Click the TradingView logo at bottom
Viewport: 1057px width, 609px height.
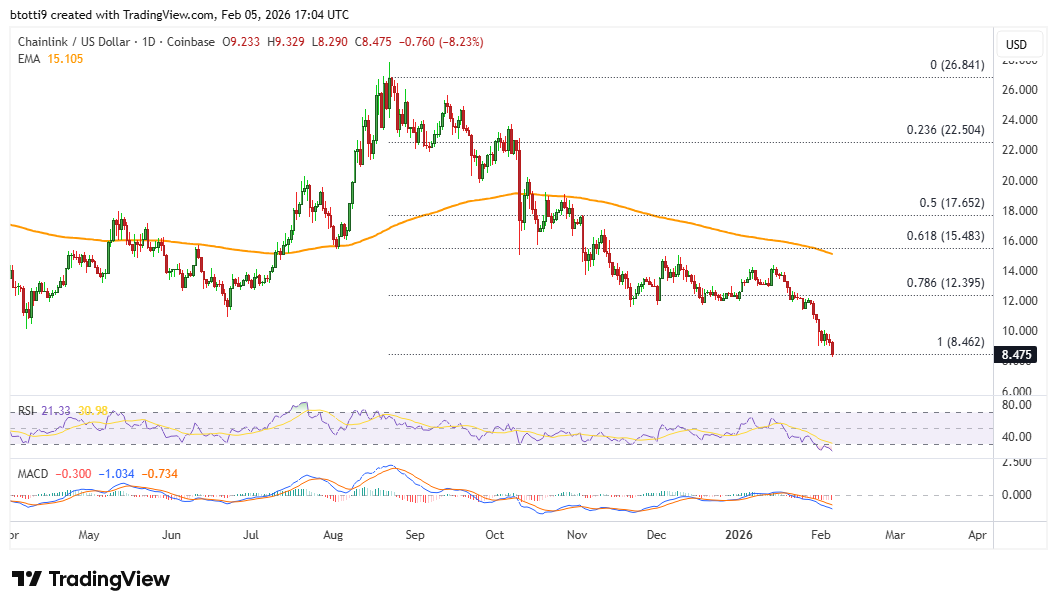91,579
